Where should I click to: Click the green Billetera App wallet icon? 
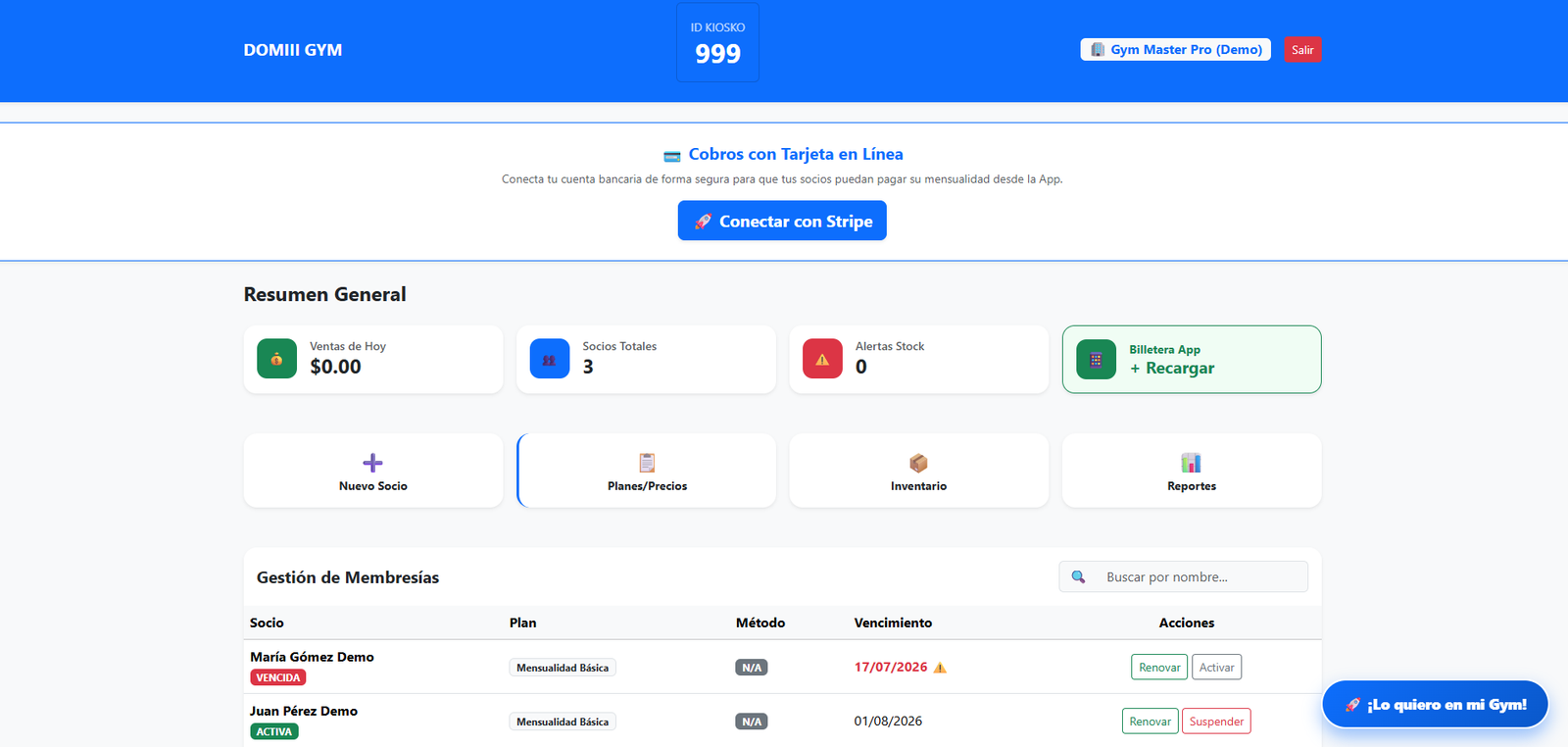1096,360
